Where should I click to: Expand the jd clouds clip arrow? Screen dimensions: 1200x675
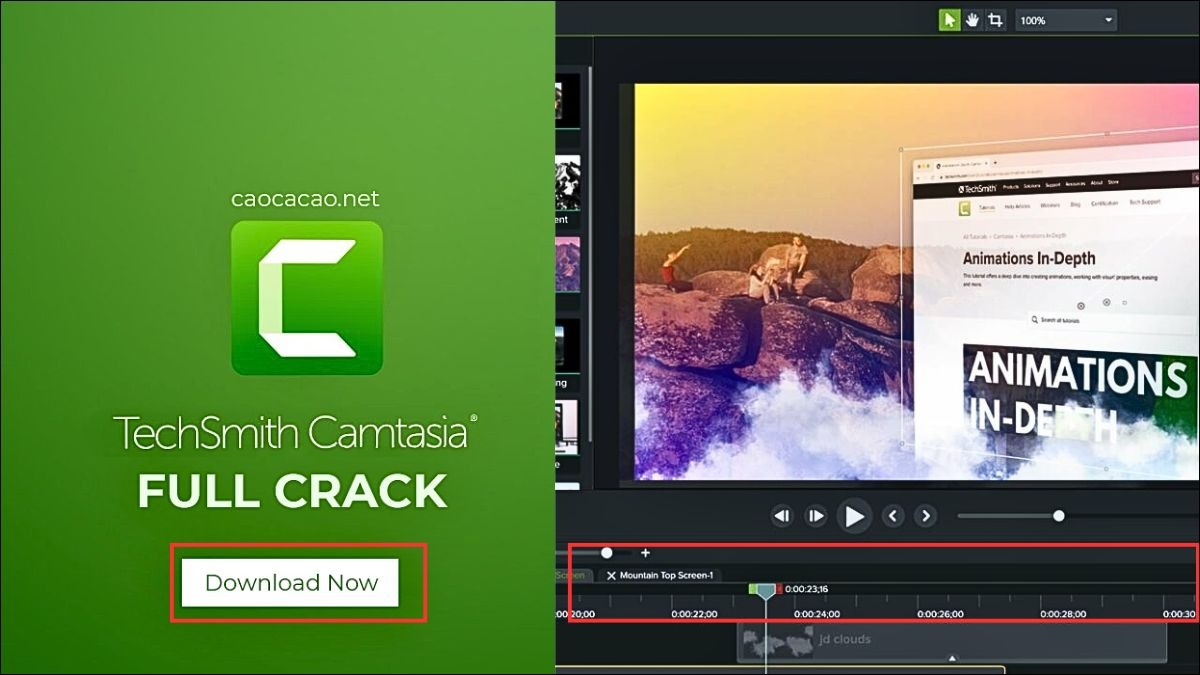click(x=952, y=658)
